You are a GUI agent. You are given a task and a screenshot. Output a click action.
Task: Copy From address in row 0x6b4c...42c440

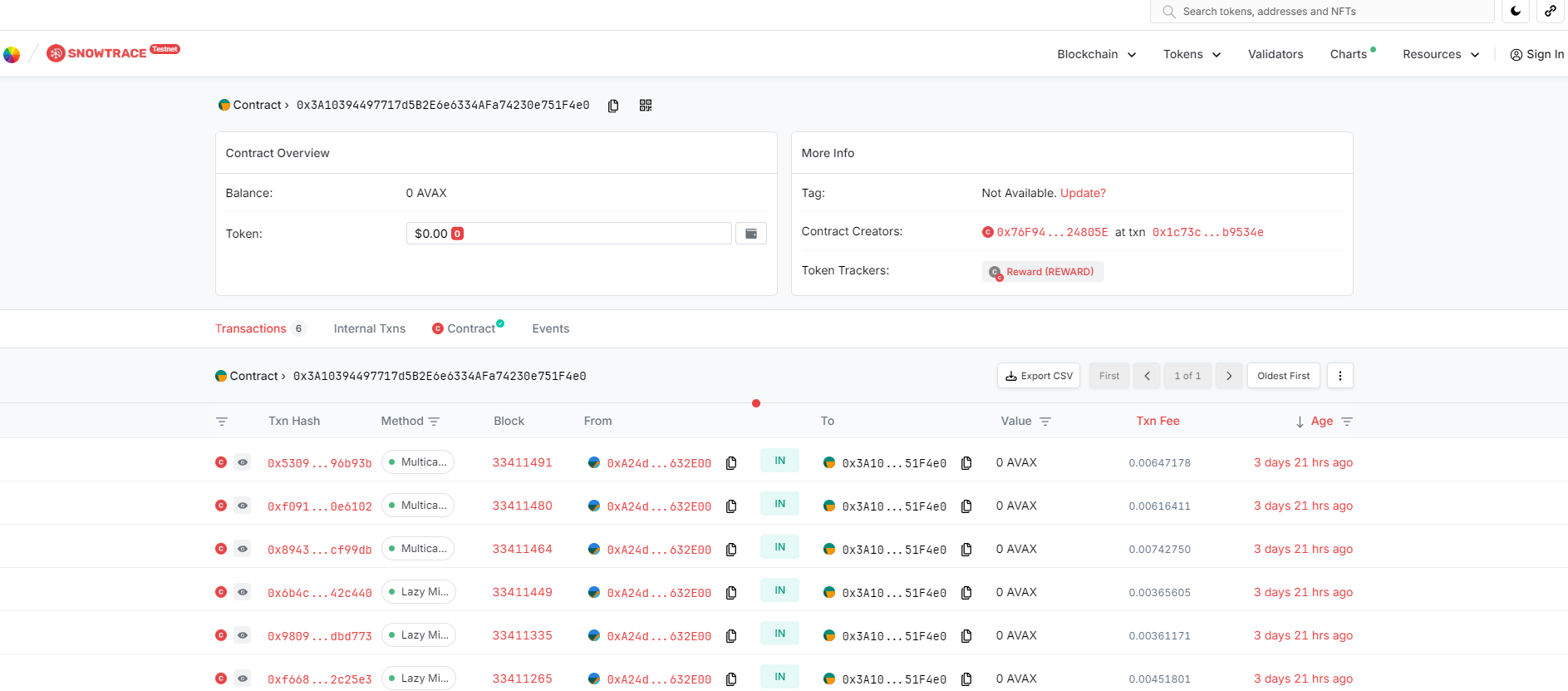[x=731, y=593]
